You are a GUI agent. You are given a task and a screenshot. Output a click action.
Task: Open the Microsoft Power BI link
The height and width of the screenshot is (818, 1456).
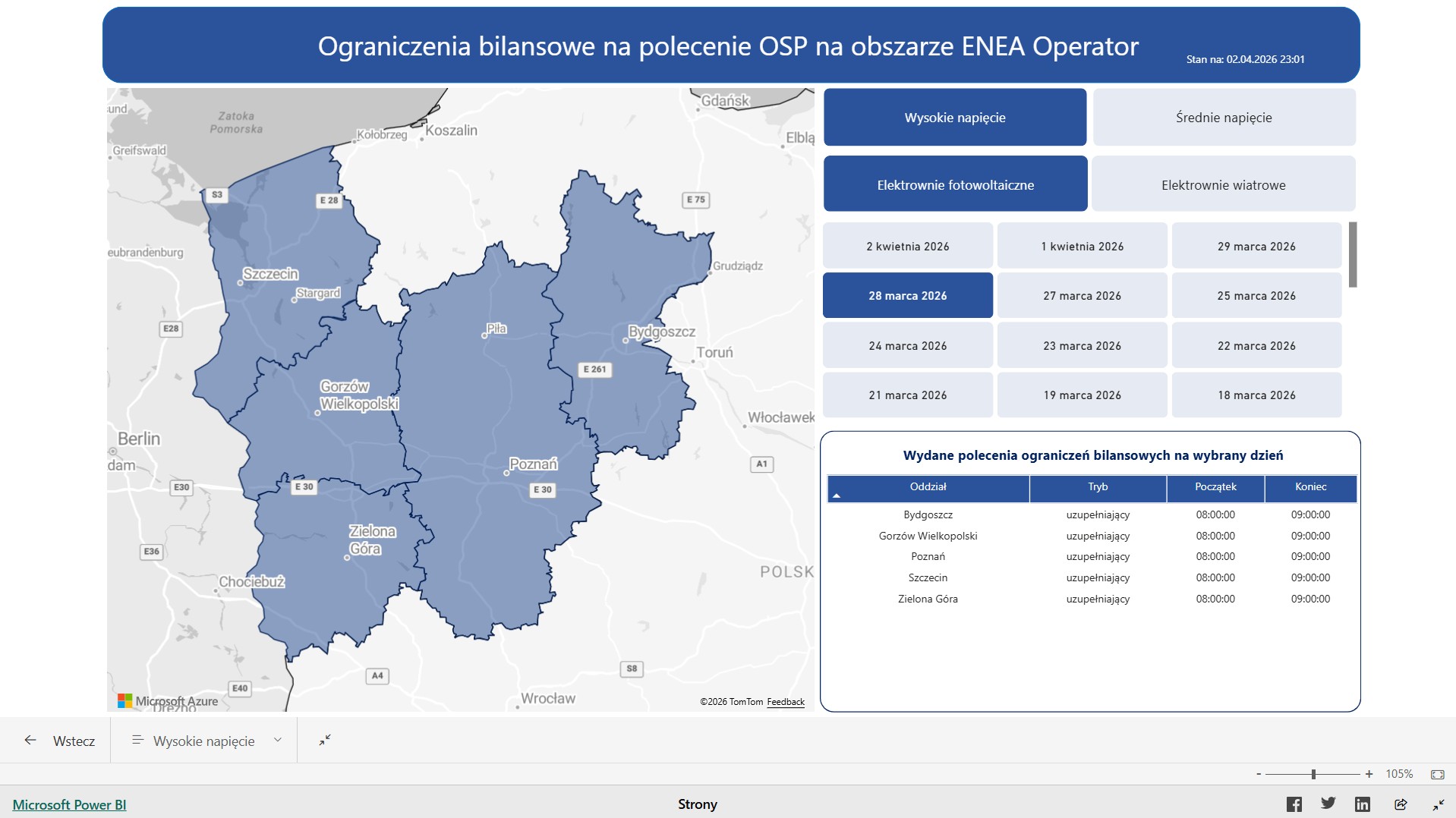69,804
